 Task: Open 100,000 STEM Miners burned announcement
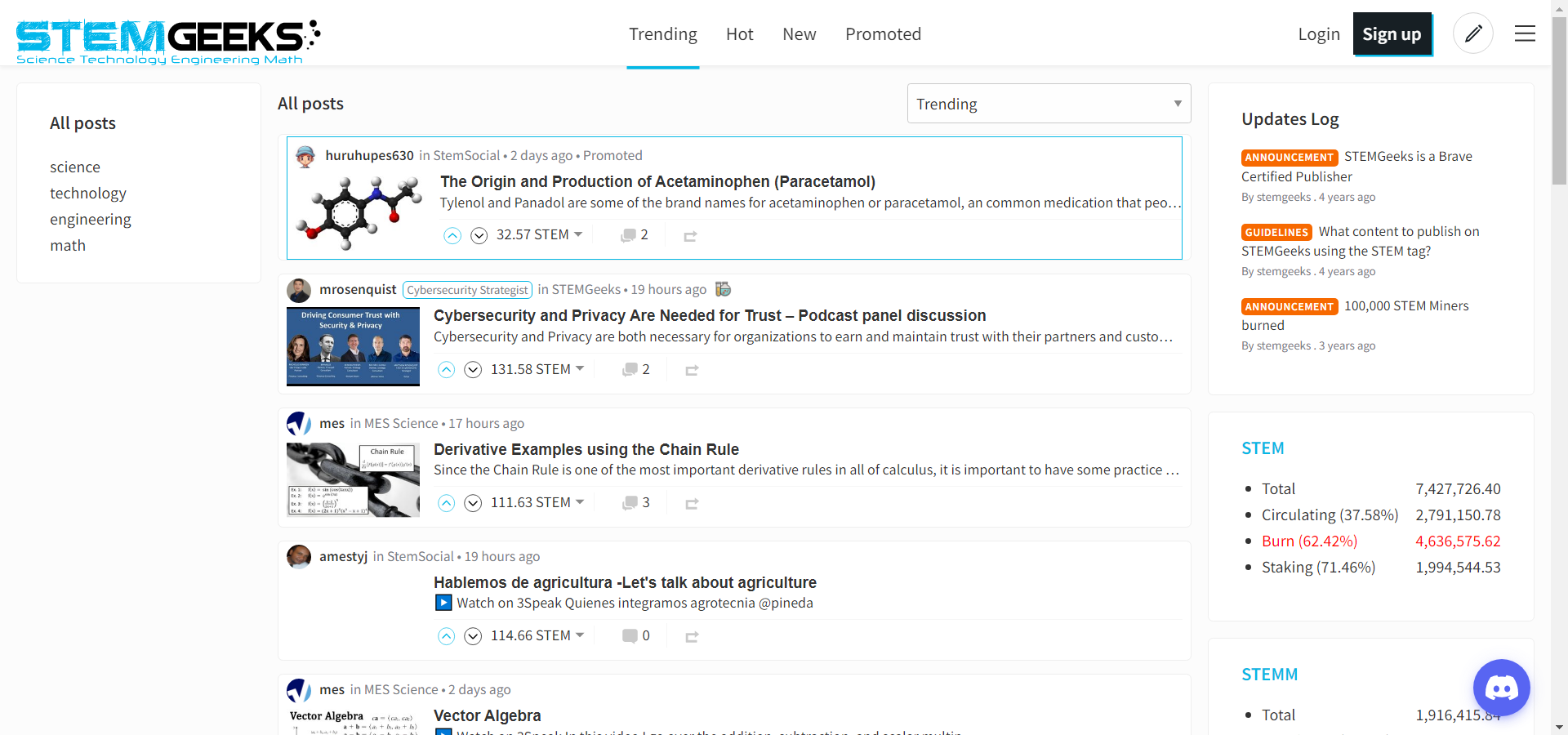pos(1355,315)
